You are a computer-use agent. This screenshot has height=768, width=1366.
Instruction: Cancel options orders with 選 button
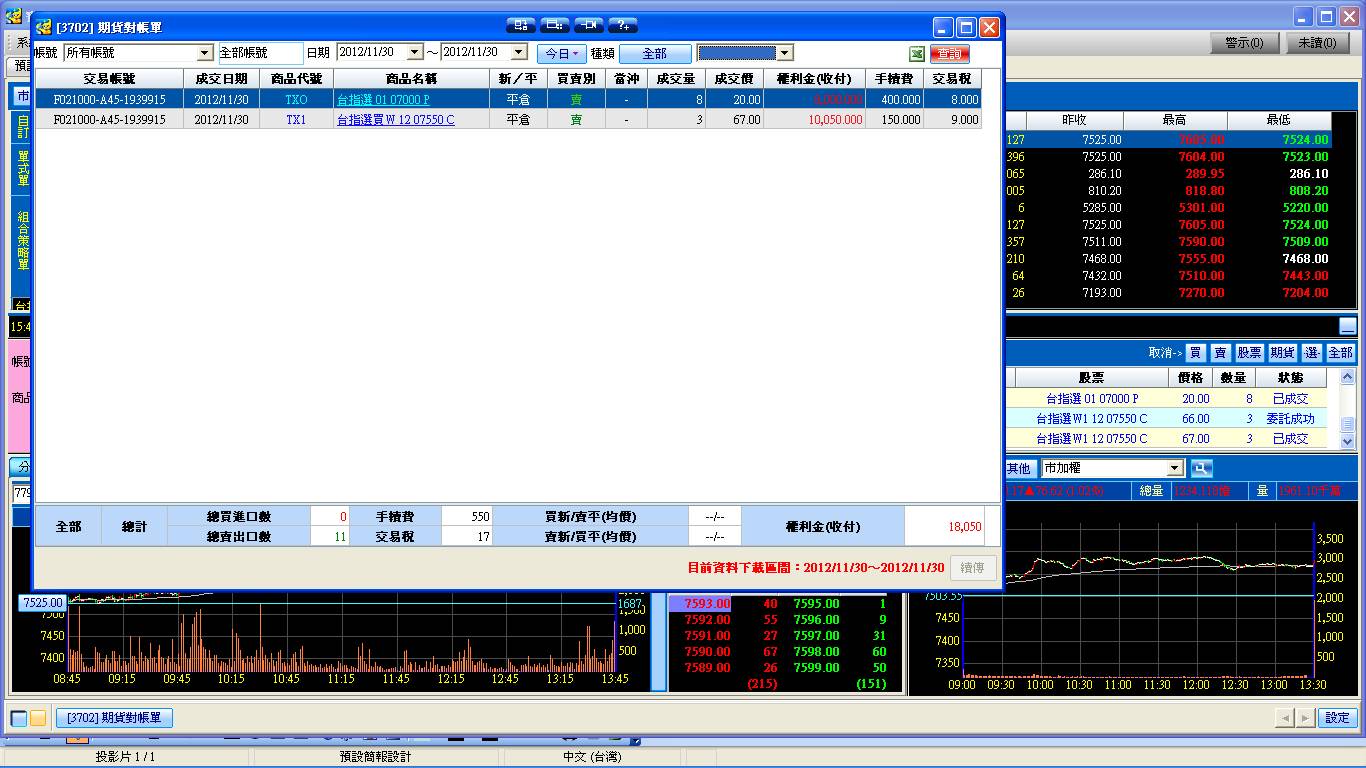(1312, 353)
